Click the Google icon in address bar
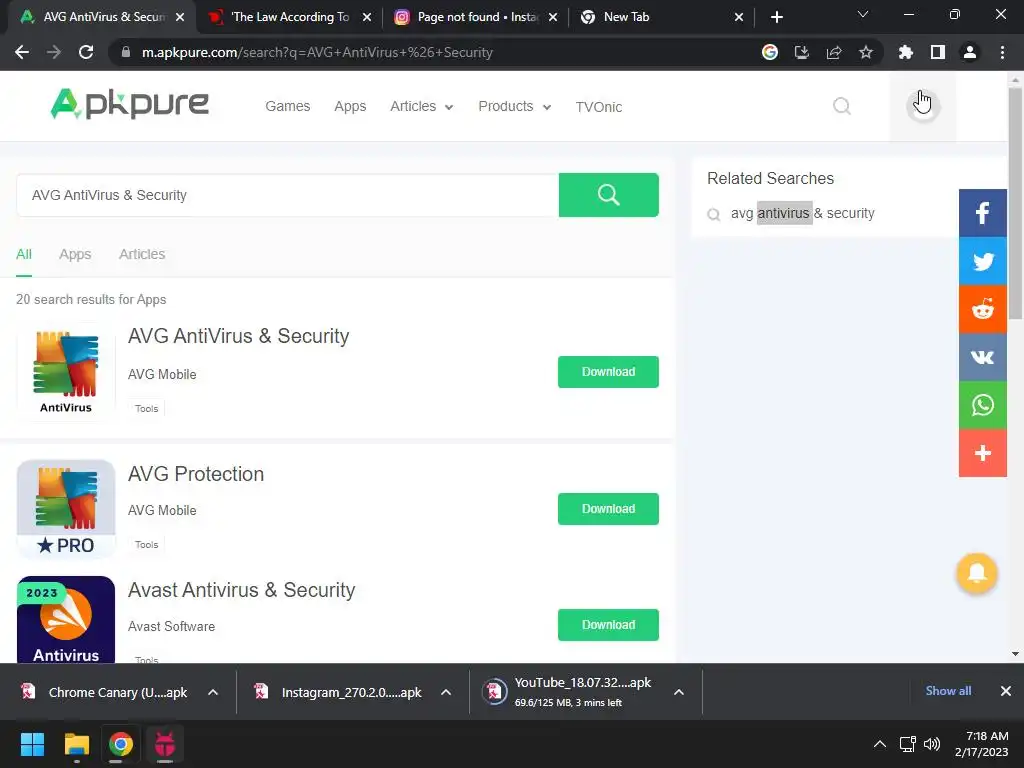The image size is (1024, 768). (x=769, y=52)
